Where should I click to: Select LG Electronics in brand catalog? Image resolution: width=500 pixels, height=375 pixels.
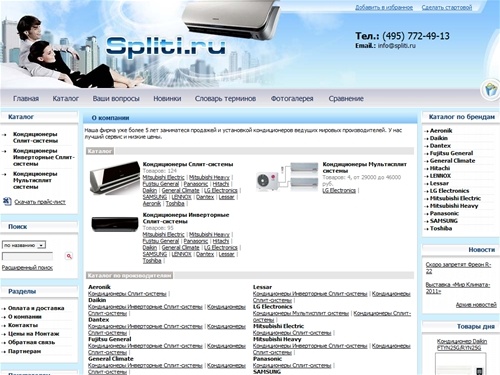pos(449,191)
